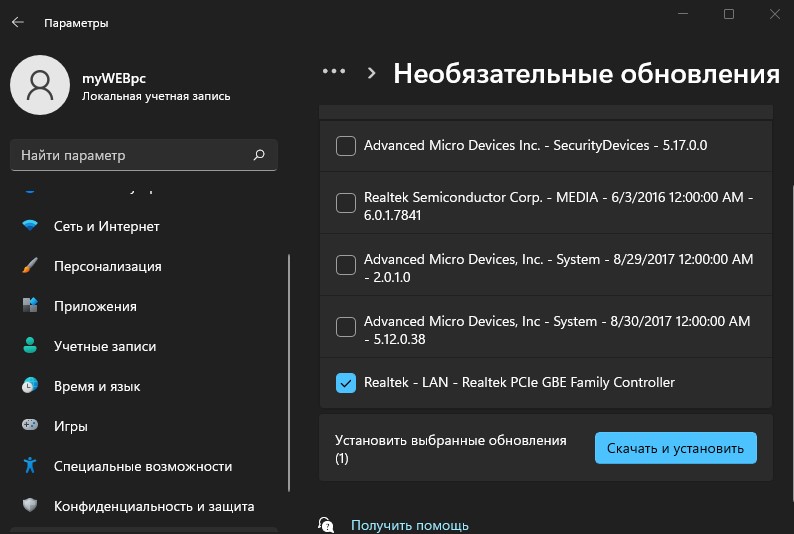Click the help icon beside Получить помощь

coord(326,525)
